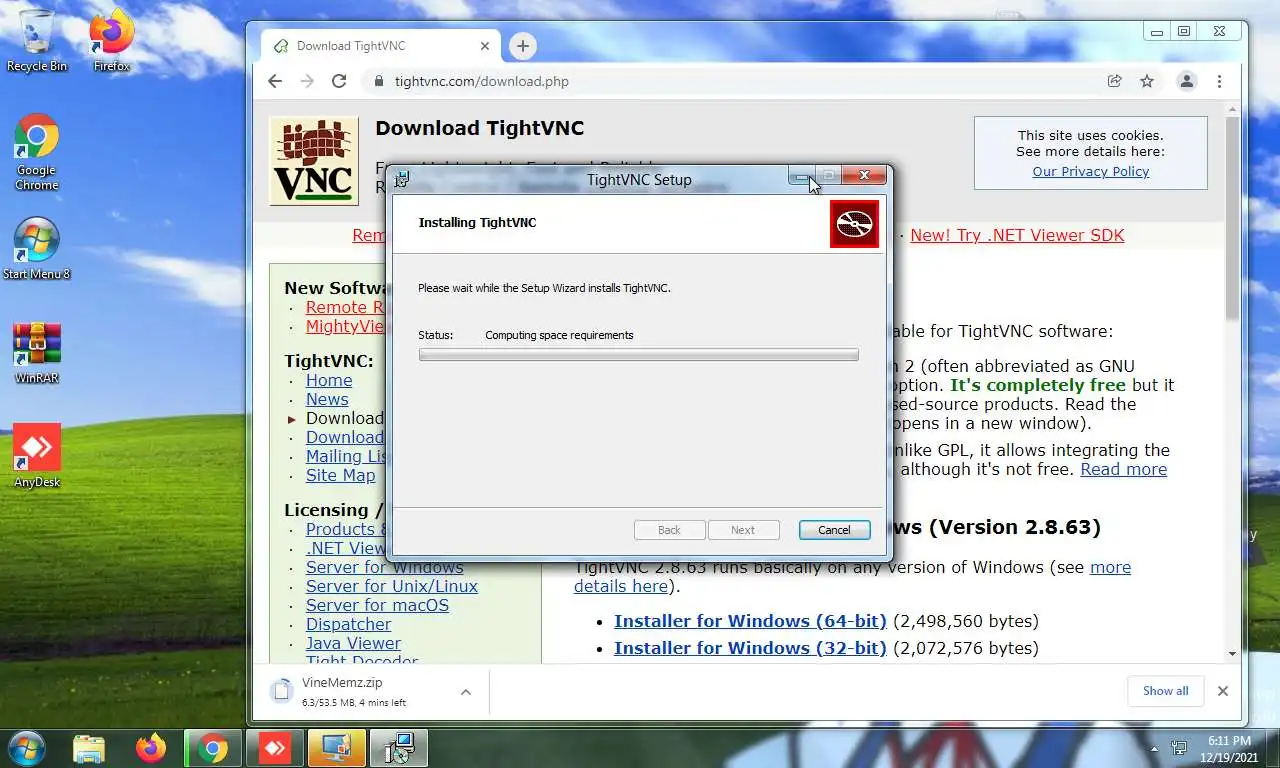Image resolution: width=1280 pixels, height=768 pixels.
Task: Show hidden system tray icons
Action: pos(1155,748)
